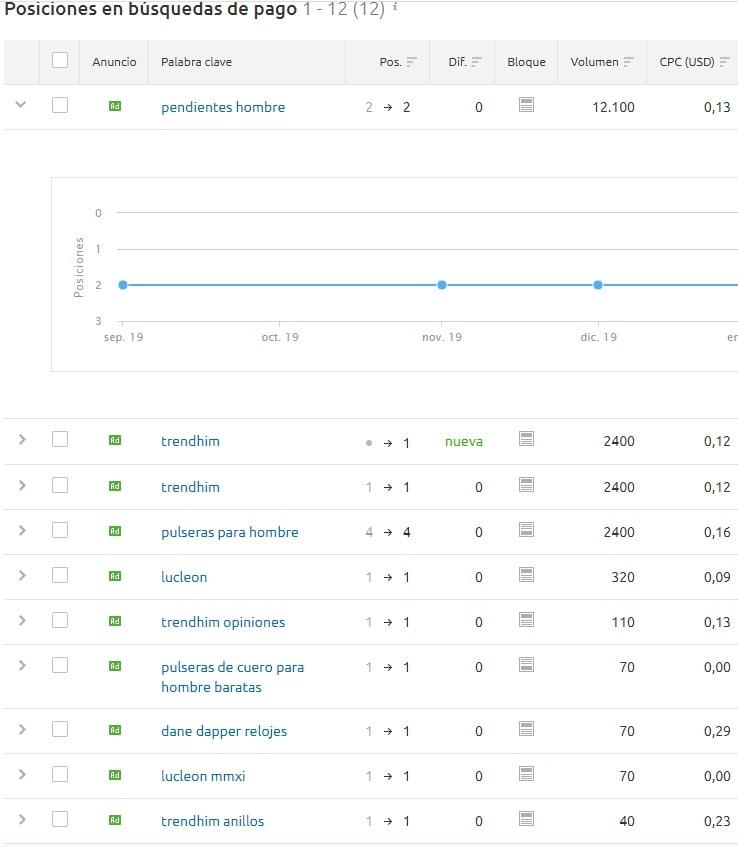Image resolution: width=738 pixels, height=847 pixels.
Task: Expand the dane dapper relojes row
Action: (22, 729)
